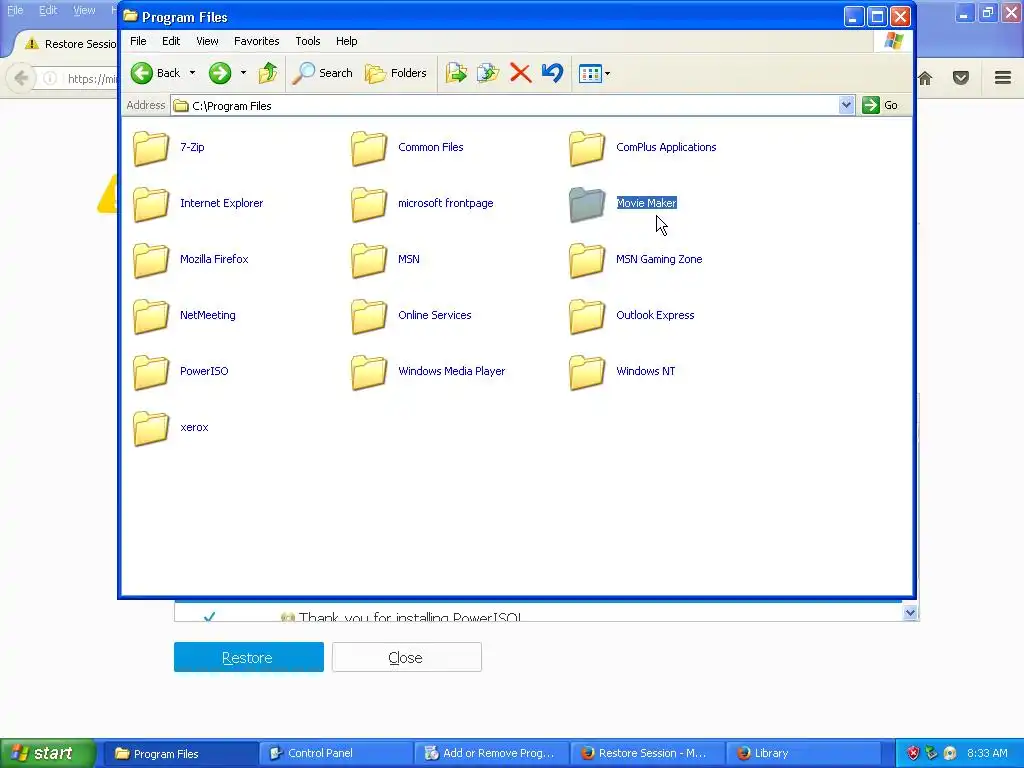Switch to Library taskbar button
The height and width of the screenshot is (768, 1024).
coord(802,753)
